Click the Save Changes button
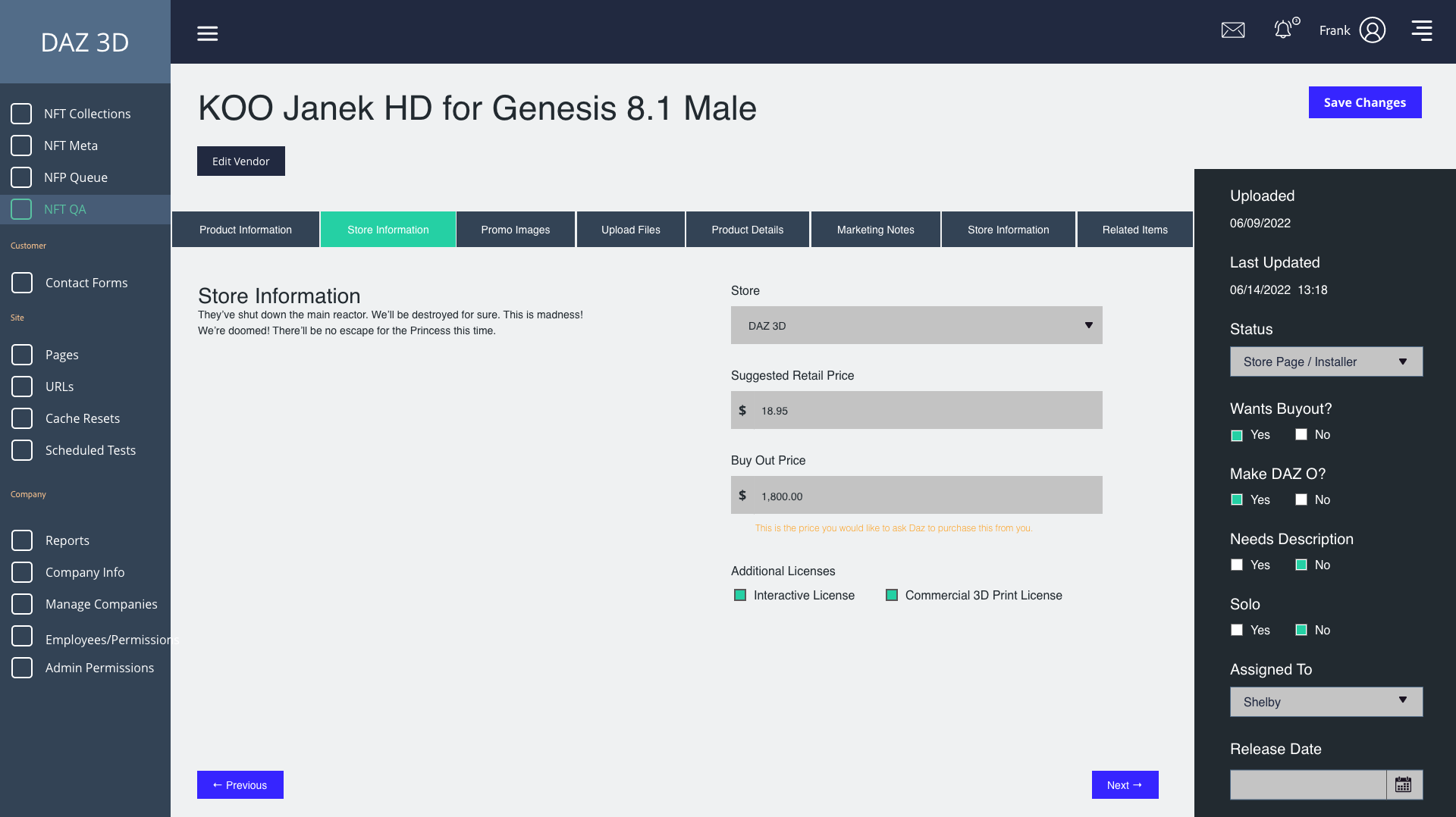1456x817 pixels. (x=1365, y=102)
